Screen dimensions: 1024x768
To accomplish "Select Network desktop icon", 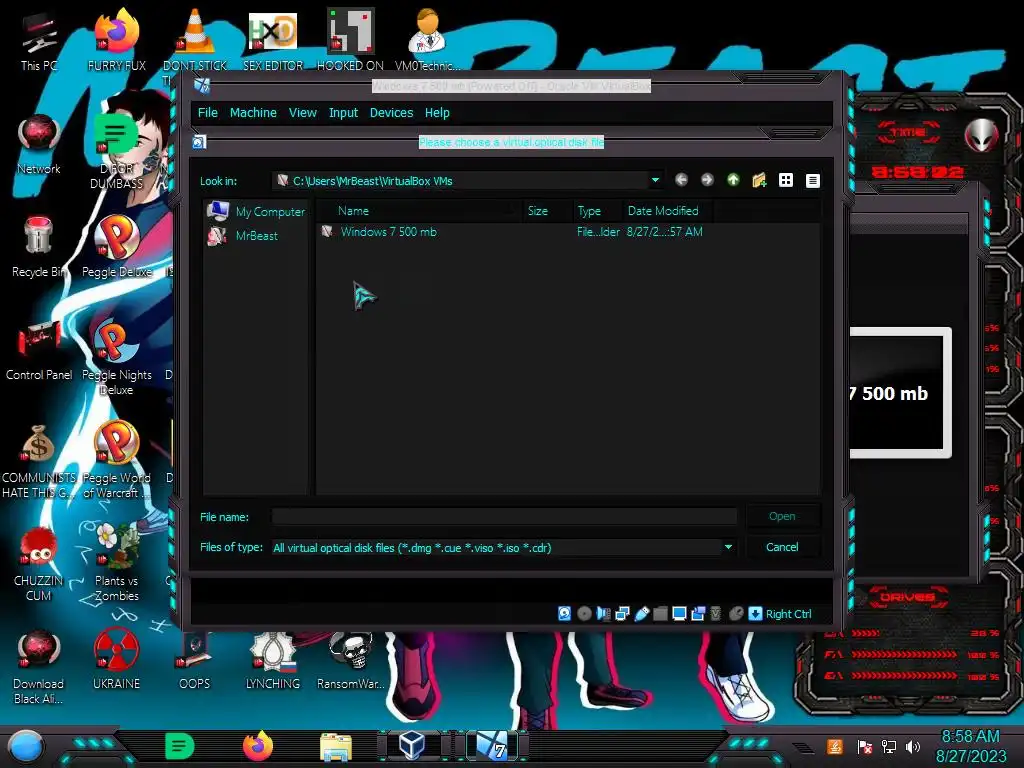I will (39, 144).
